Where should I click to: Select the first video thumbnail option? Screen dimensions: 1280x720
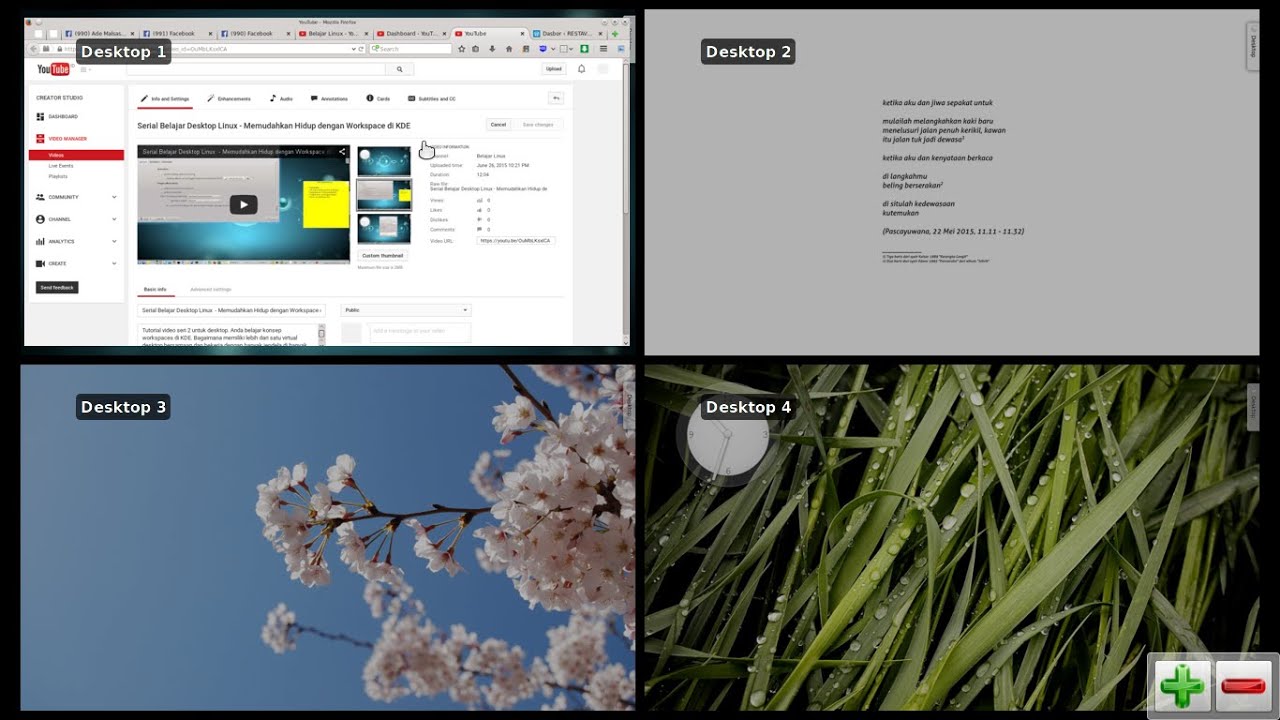click(384, 161)
